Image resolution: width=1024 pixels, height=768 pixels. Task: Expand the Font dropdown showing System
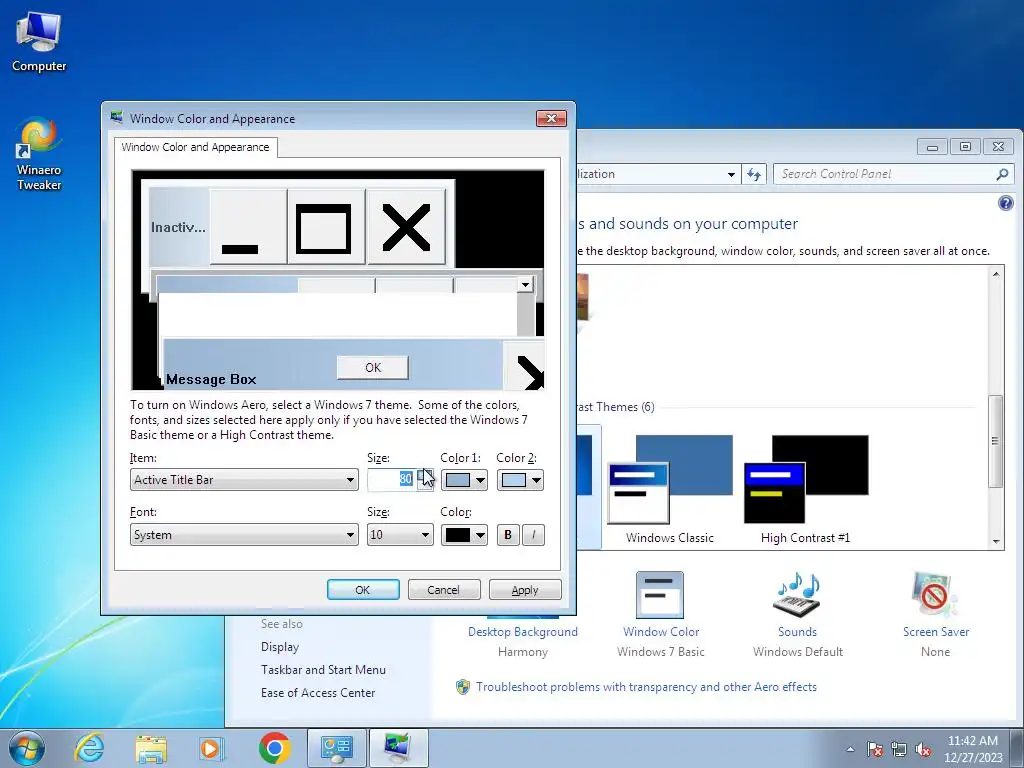point(244,535)
